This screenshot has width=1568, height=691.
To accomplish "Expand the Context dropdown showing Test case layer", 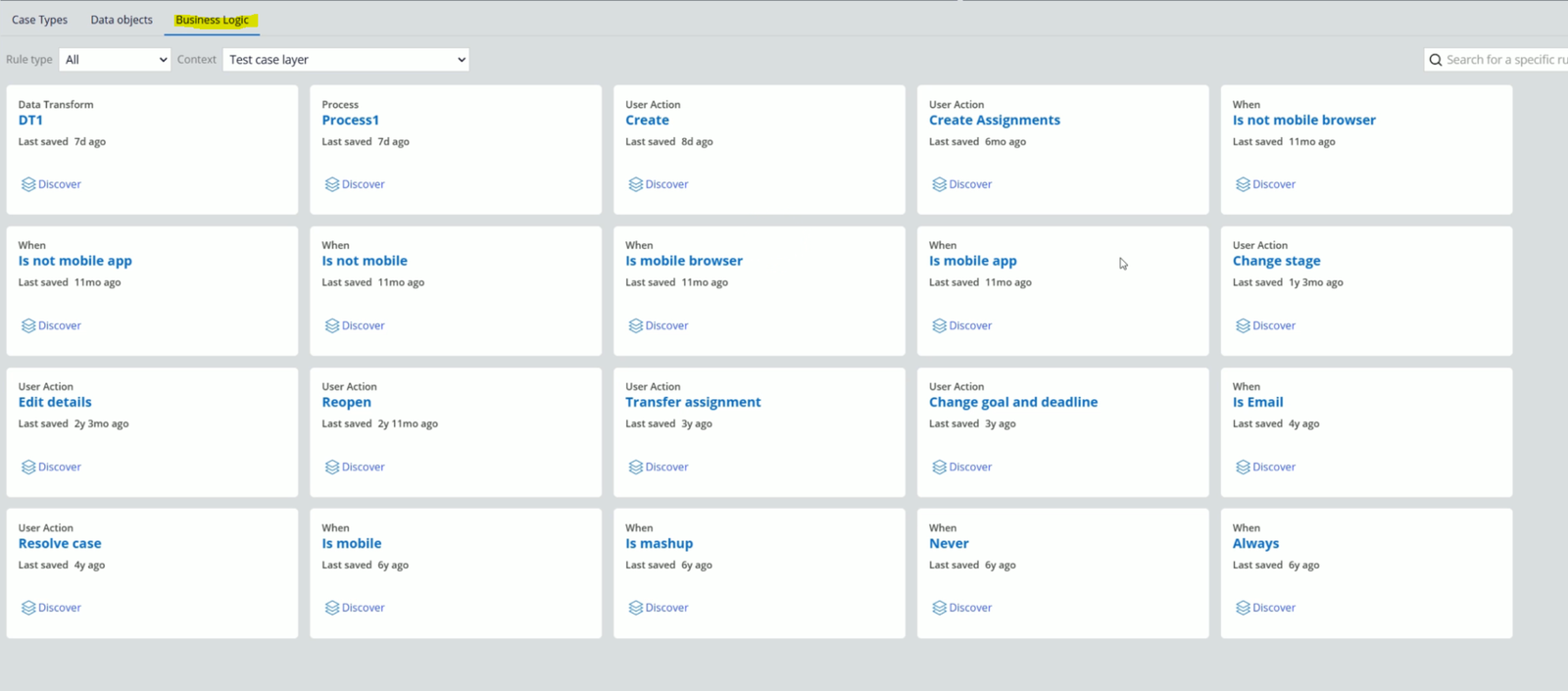I will (x=346, y=60).
